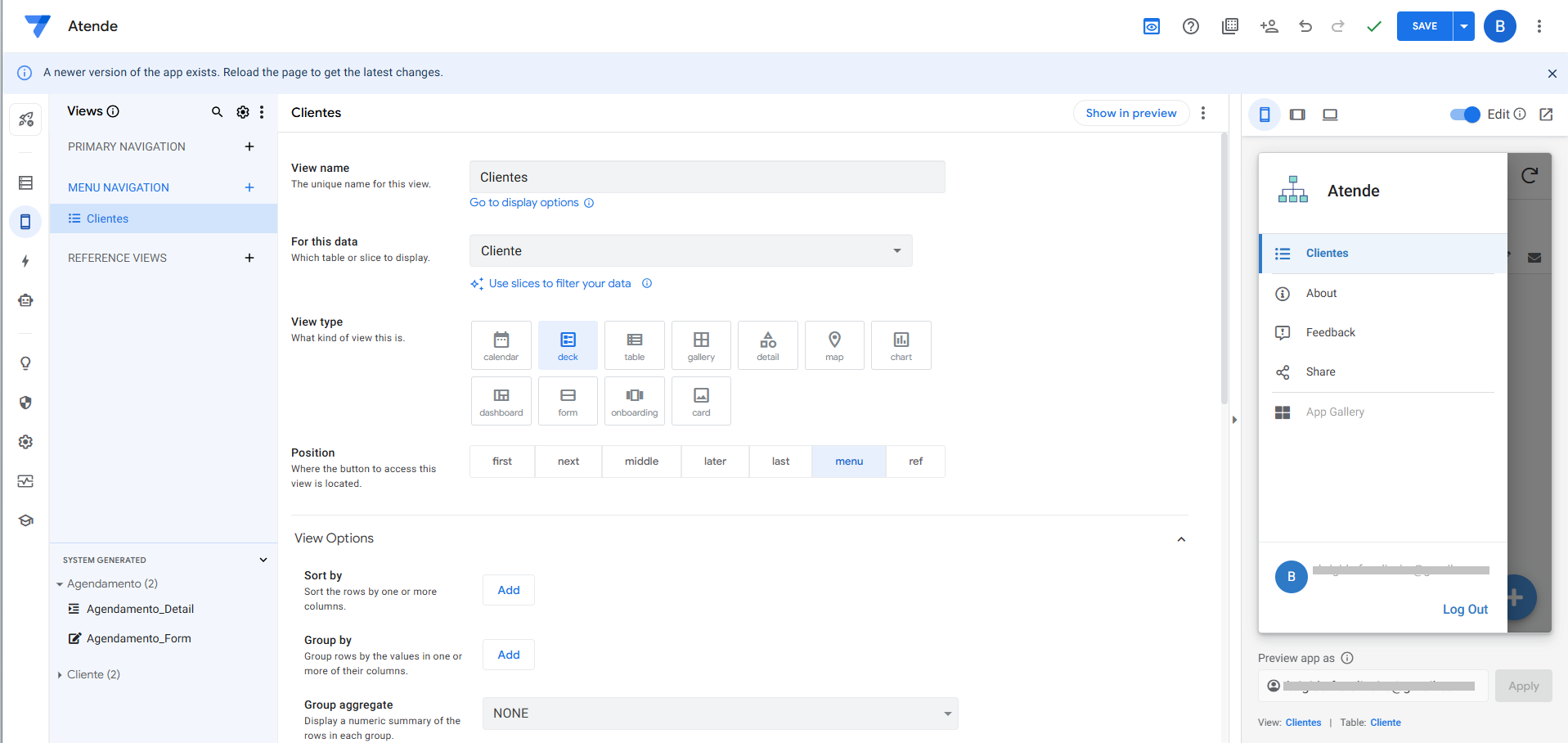Open the Data section in left sidebar
This screenshot has height=743, width=1568.
pos(25,182)
